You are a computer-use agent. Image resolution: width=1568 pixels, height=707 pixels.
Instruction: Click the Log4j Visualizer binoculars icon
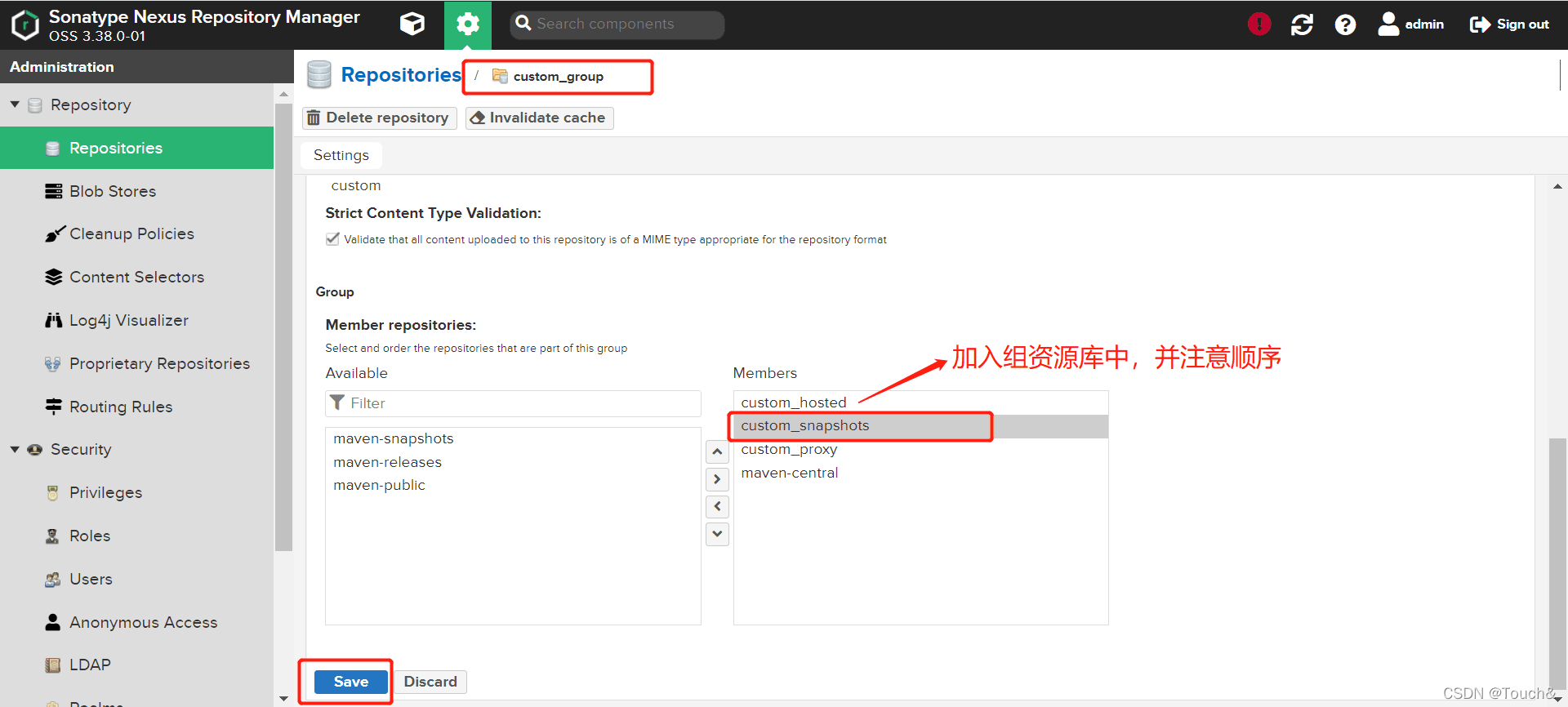(x=53, y=320)
